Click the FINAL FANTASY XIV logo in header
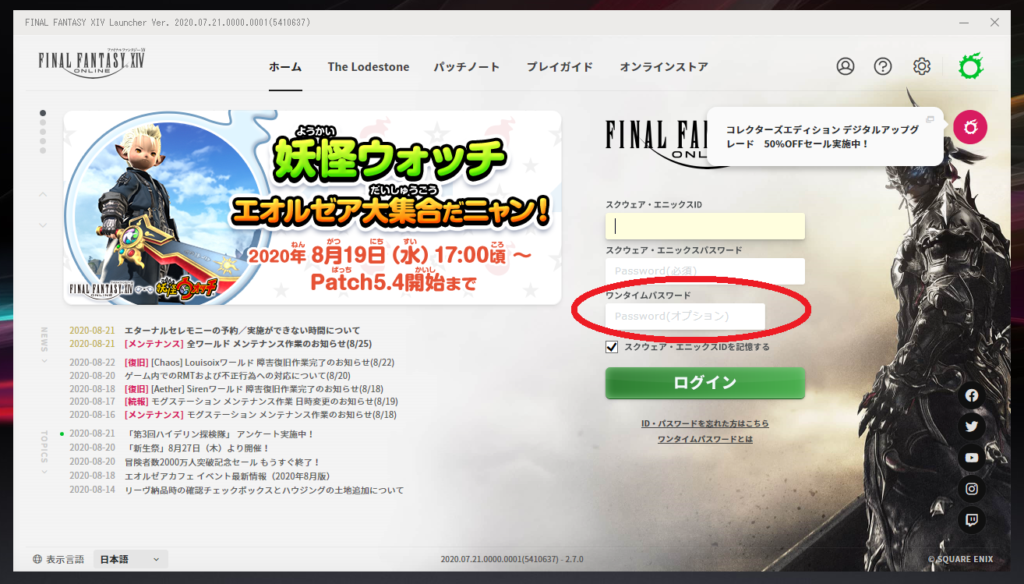Image resolution: width=1024 pixels, height=584 pixels. pyautogui.click(x=91, y=63)
